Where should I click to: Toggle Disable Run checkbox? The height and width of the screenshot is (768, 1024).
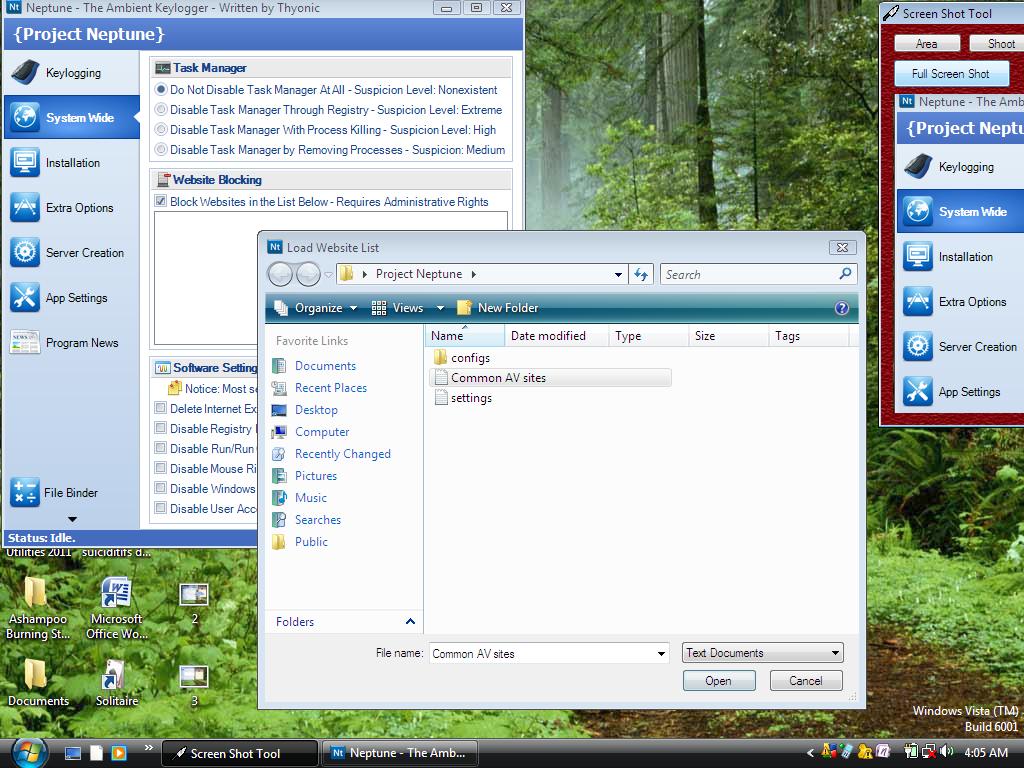click(x=160, y=448)
